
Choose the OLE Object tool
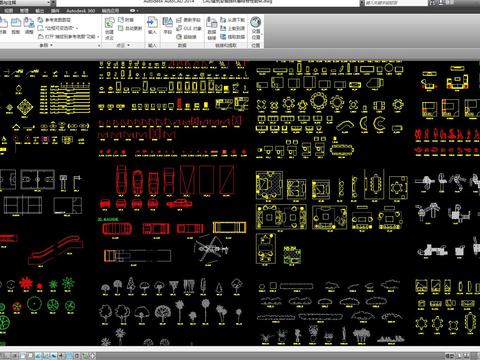coord(189,28)
